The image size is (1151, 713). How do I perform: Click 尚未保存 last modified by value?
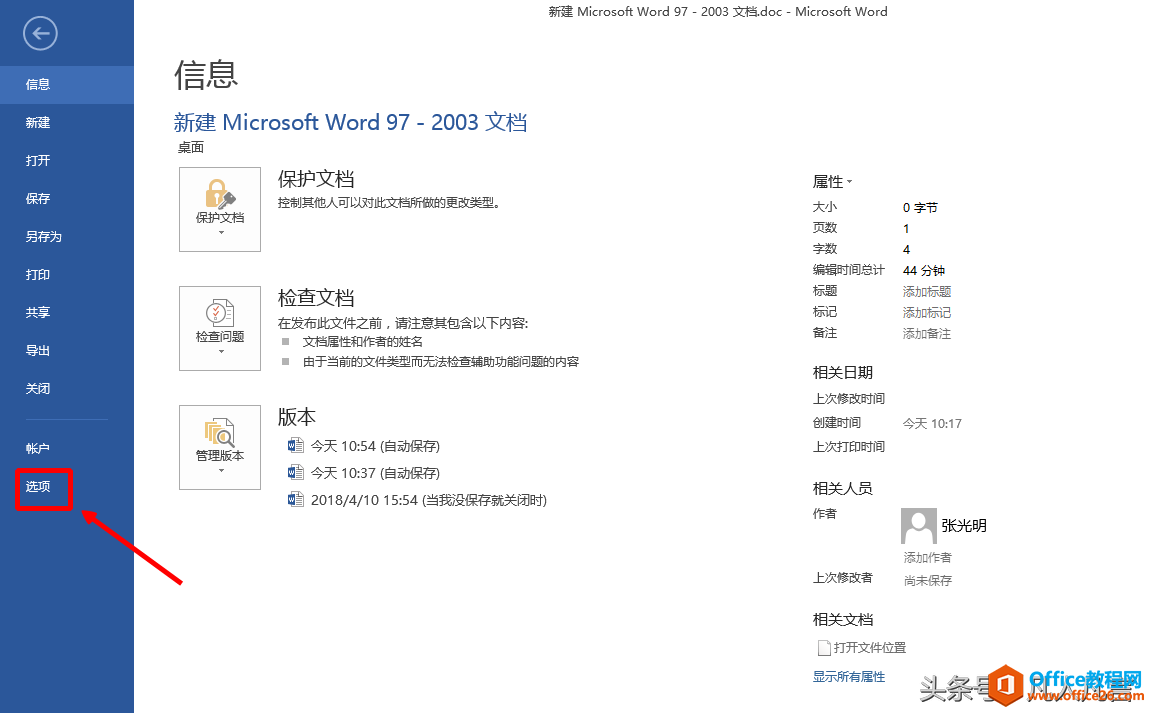tap(928, 580)
